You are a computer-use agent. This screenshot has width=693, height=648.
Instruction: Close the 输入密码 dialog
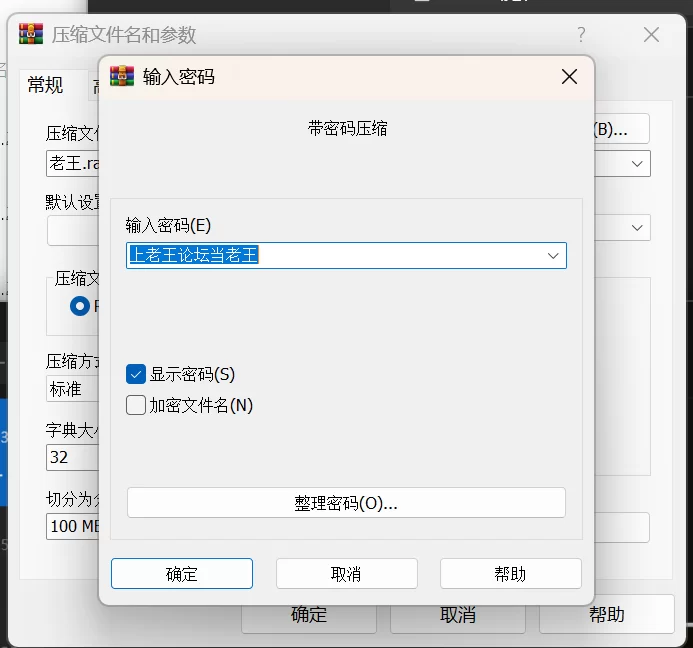pos(569,77)
